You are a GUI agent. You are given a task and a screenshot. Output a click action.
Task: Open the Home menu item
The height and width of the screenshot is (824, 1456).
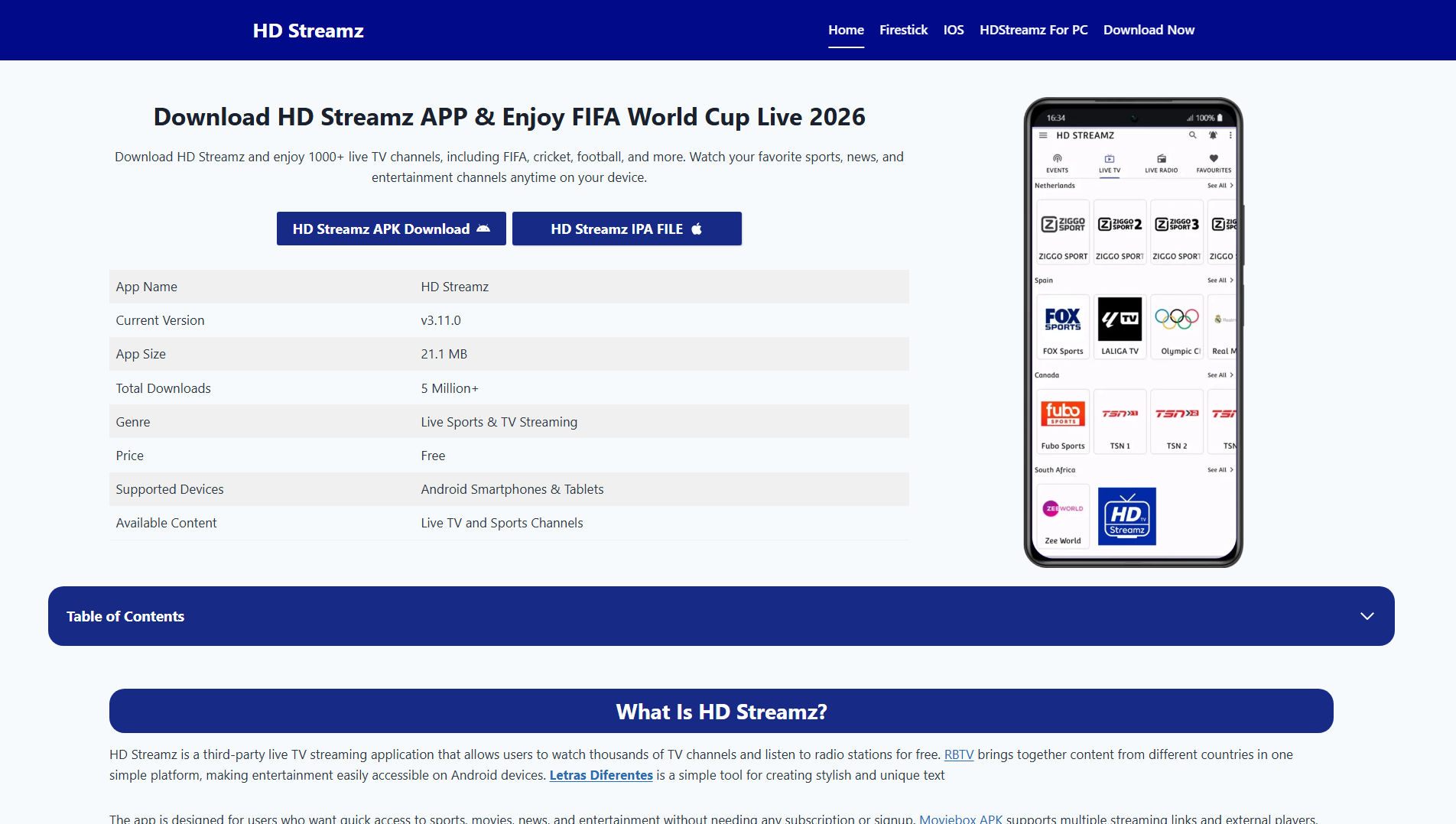tap(846, 30)
